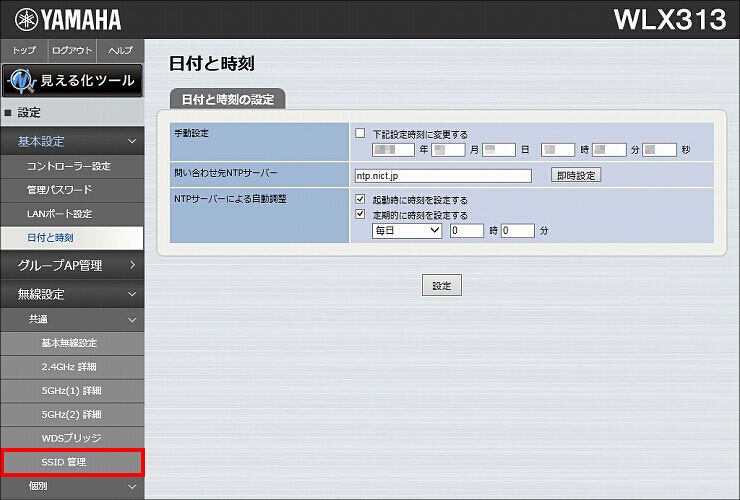Click the day (日) input field
740x500 pixels.
pyautogui.click(x=499, y=150)
